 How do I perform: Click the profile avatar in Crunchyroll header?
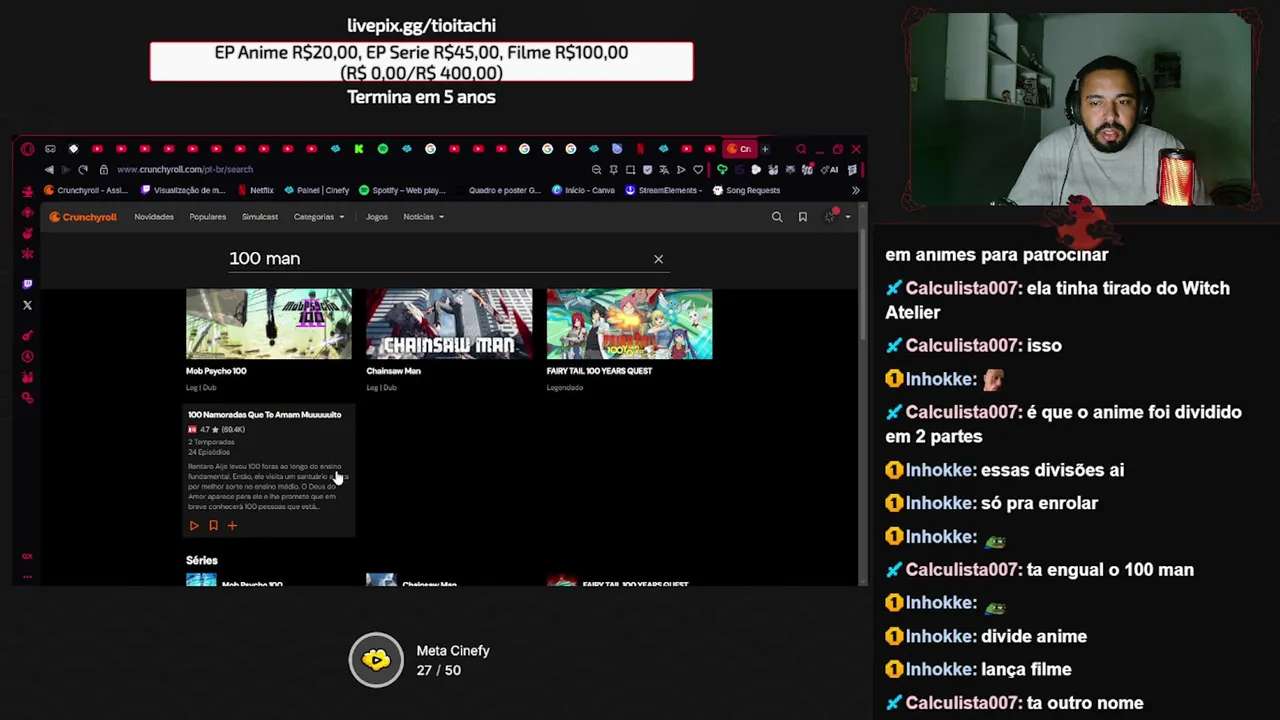coord(831,216)
